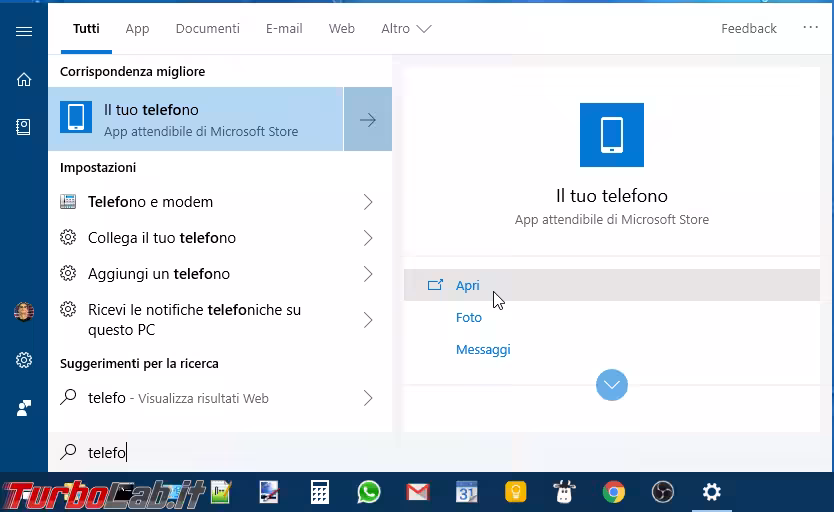Expand more actions with the blue chevron
Image resolution: width=834 pixels, height=512 pixels.
[x=611, y=385]
